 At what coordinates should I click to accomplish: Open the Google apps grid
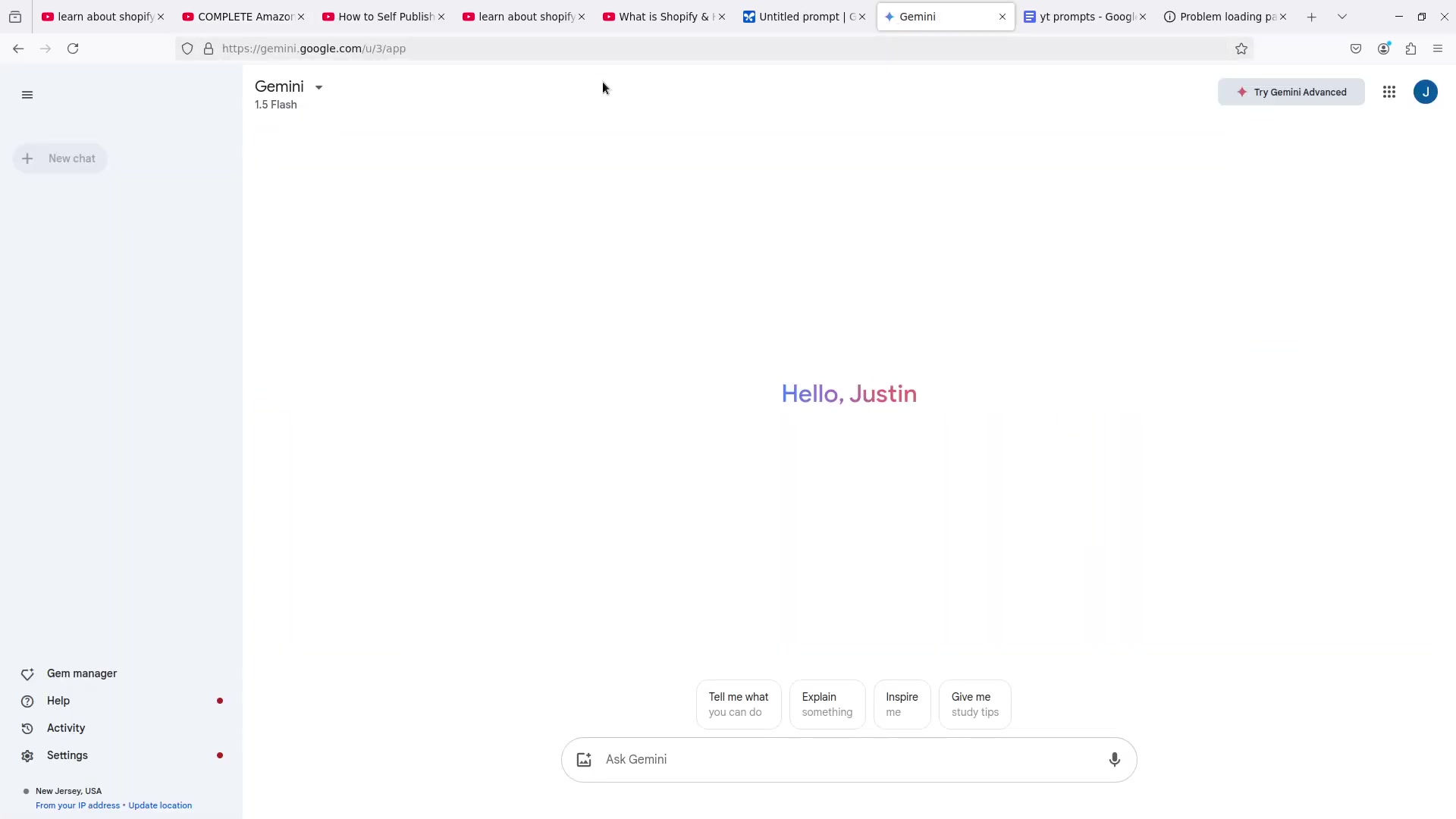pos(1389,92)
